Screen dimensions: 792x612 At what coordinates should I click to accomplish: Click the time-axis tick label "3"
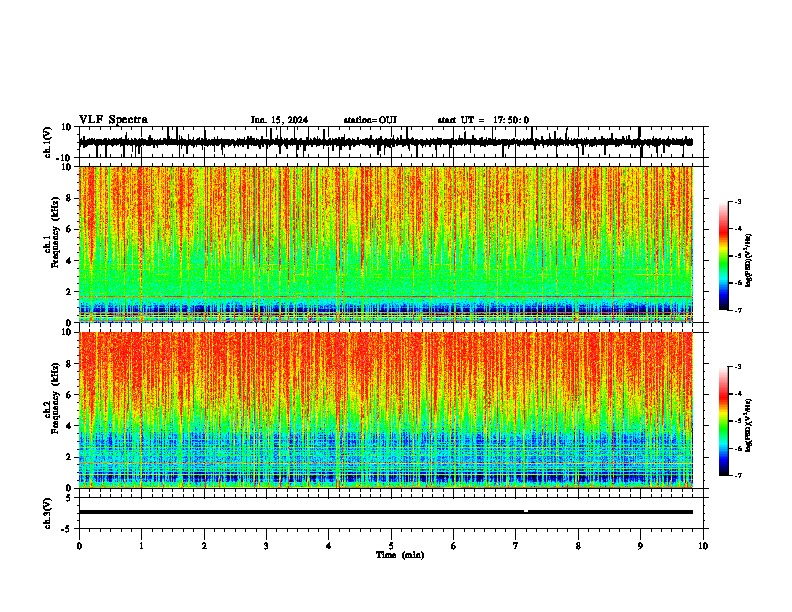click(x=266, y=546)
